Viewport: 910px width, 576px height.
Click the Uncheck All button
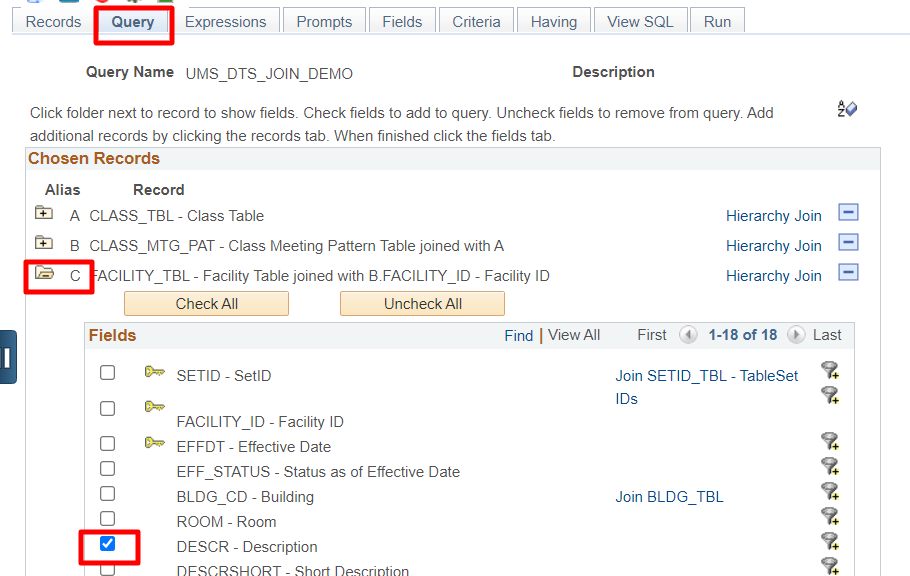pyautogui.click(x=422, y=304)
